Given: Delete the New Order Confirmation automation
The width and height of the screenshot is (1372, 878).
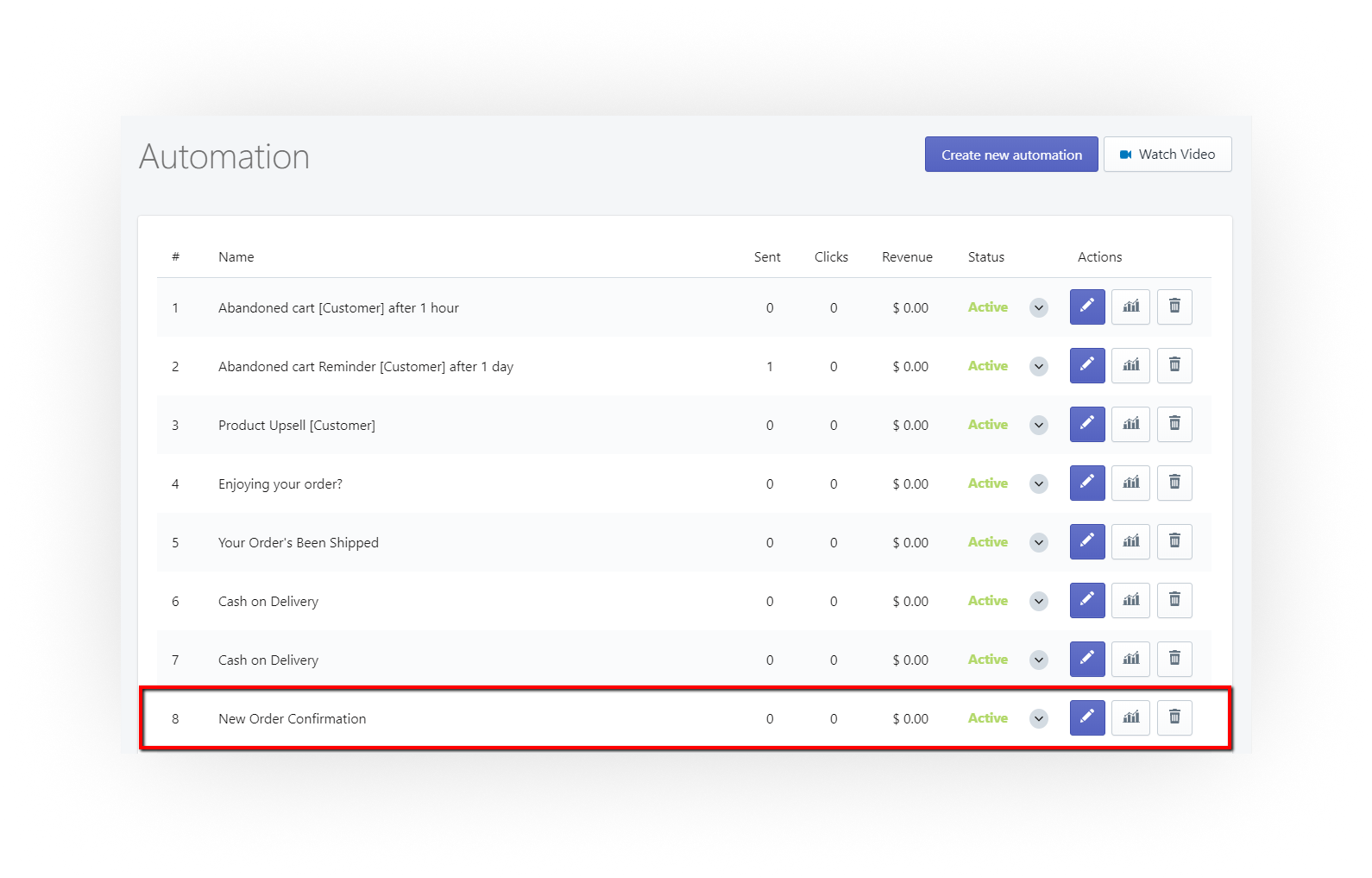Looking at the screenshot, I should 1174,717.
